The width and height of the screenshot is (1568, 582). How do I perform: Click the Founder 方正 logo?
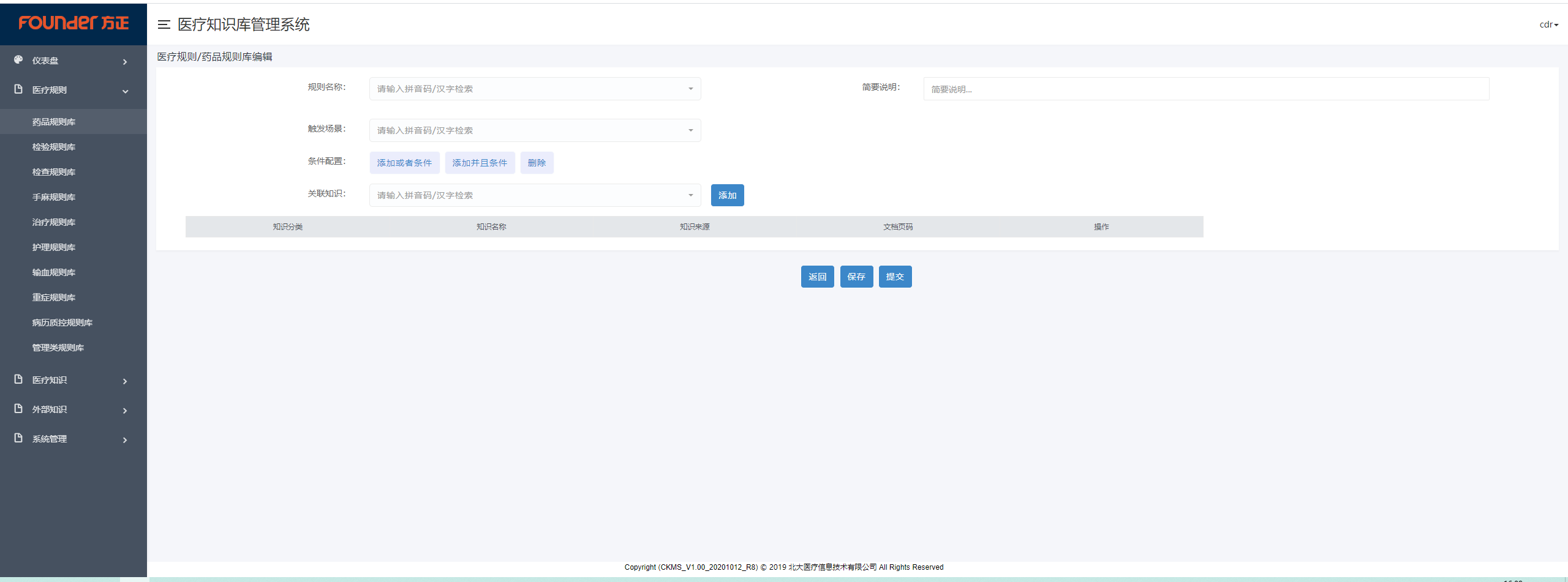click(73, 23)
